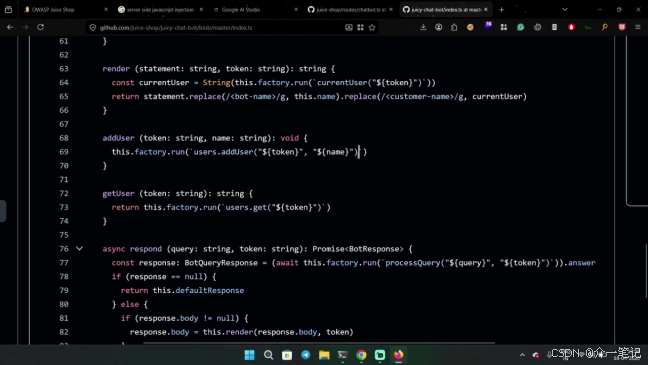648x365 pixels.
Task: Switch to Firefox in the taskbar
Action: [x=398, y=355]
